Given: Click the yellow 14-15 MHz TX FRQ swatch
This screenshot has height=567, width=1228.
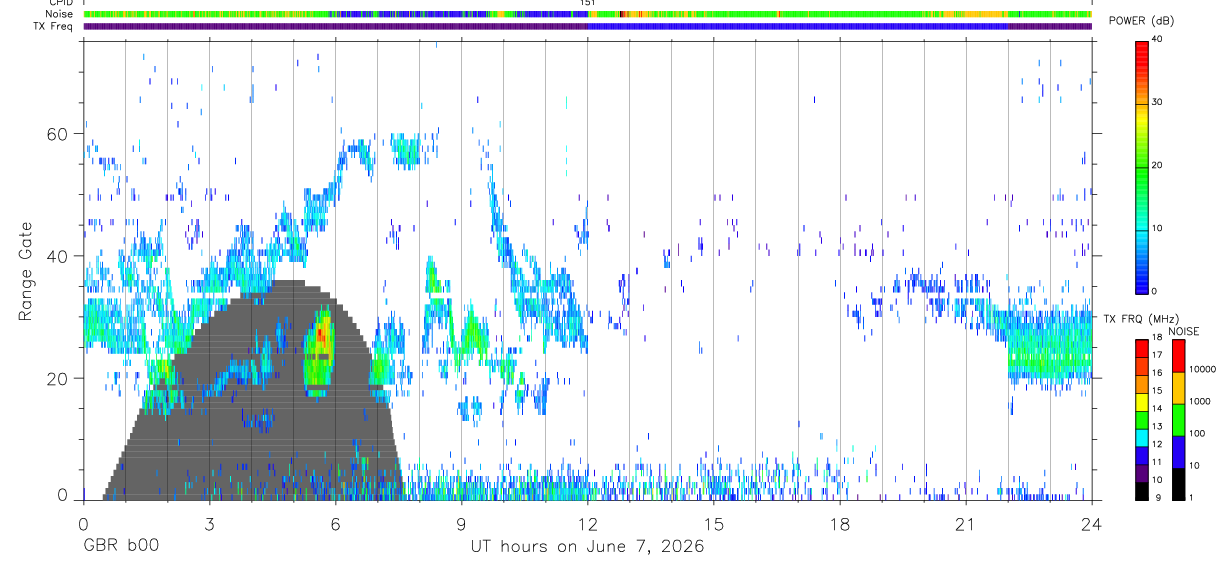Looking at the screenshot, I should [x=1142, y=401].
